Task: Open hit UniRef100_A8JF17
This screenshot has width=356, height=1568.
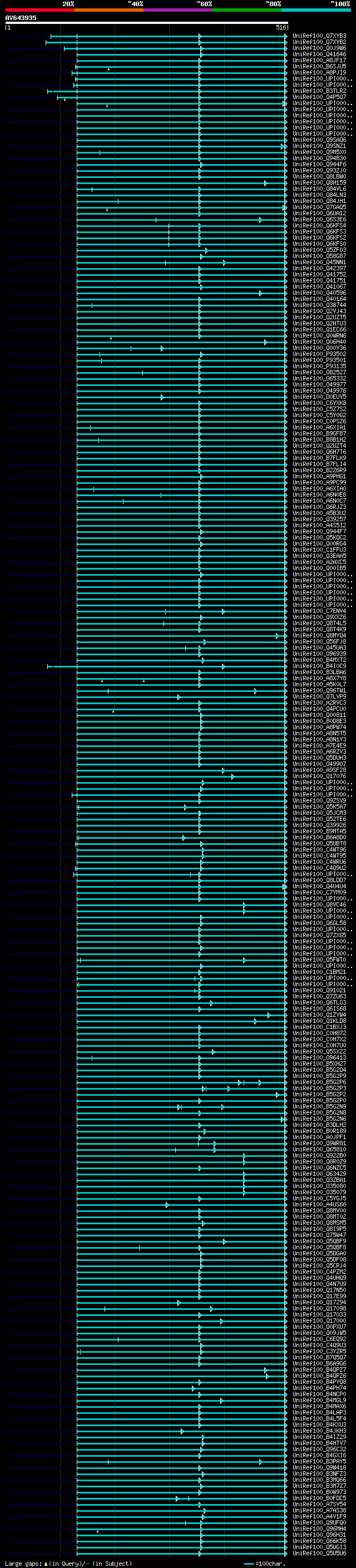Action: pyautogui.click(x=319, y=60)
